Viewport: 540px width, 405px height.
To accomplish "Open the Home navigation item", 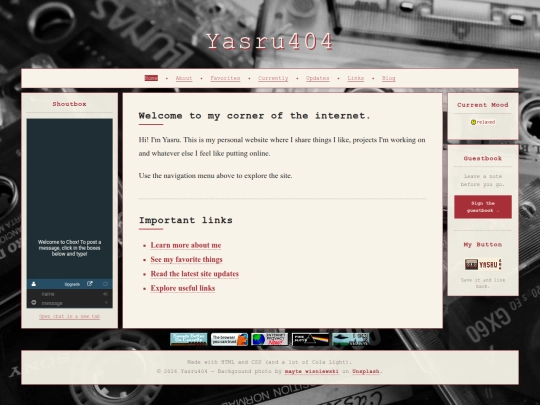I will 151,78.
